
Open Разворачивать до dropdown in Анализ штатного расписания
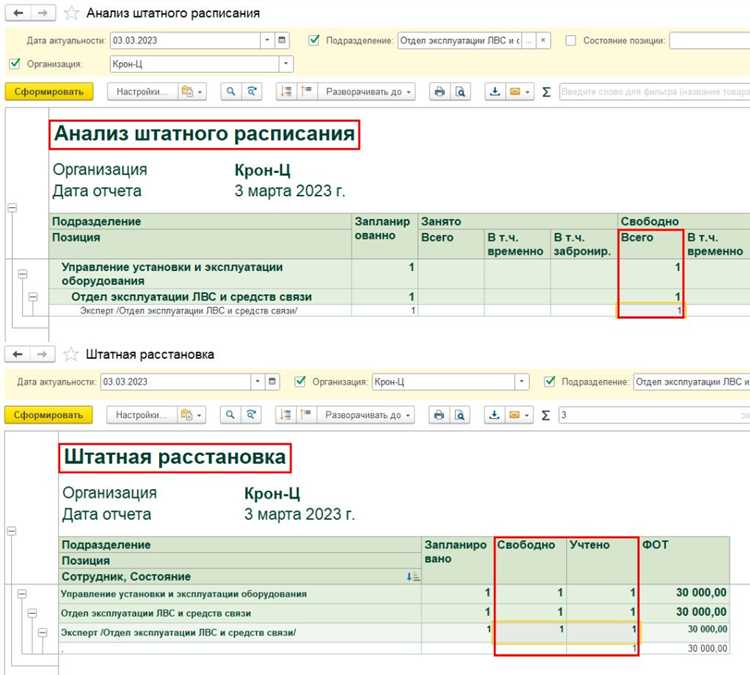[x=366, y=91]
